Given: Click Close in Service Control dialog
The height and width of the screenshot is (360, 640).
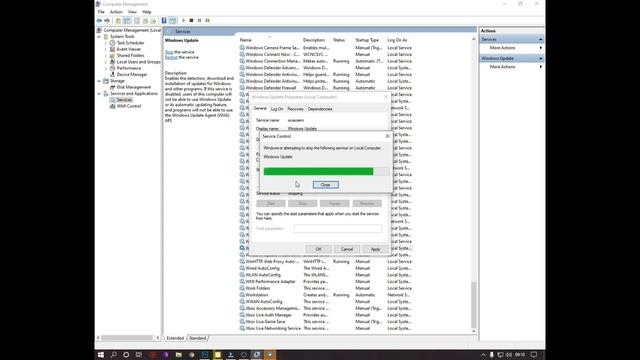Looking at the screenshot, I should tap(325, 185).
